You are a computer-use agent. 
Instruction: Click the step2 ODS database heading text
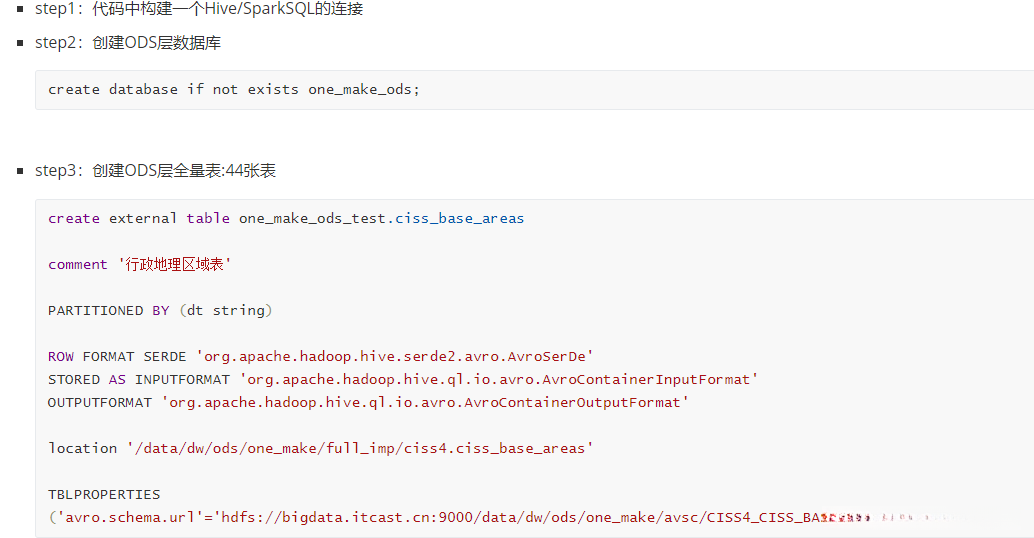pos(128,43)
